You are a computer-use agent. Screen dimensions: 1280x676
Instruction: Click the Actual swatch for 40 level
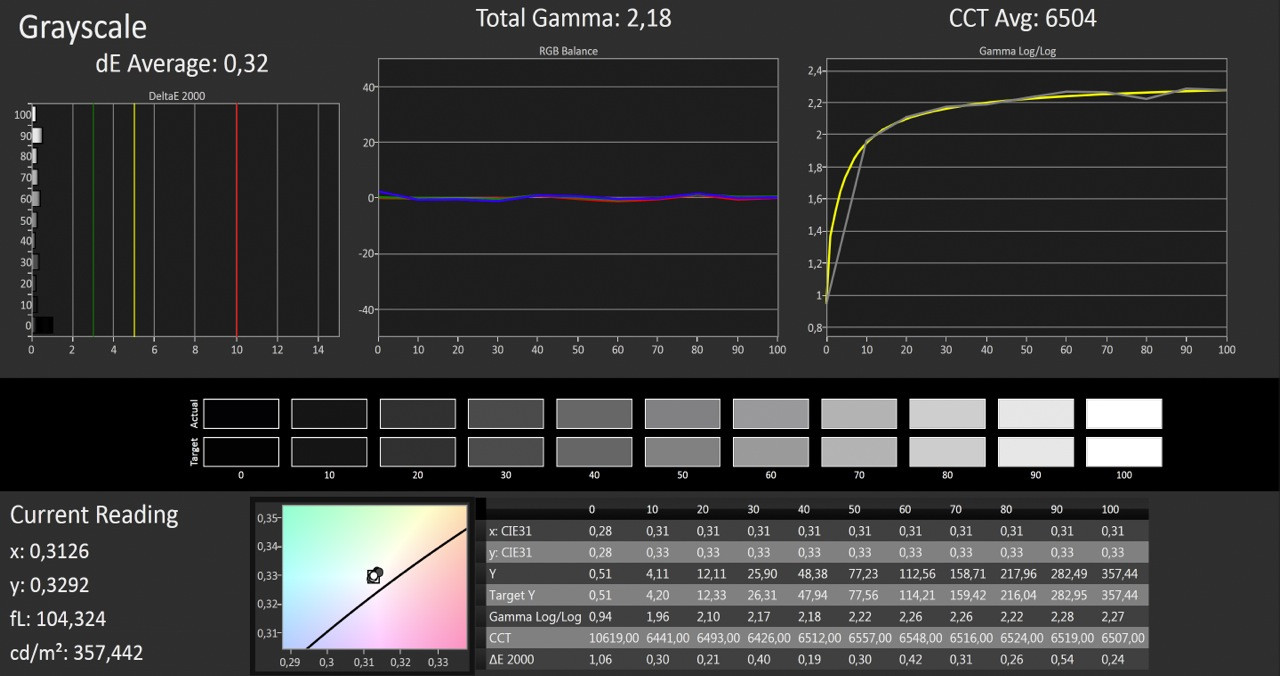point(594,414)
